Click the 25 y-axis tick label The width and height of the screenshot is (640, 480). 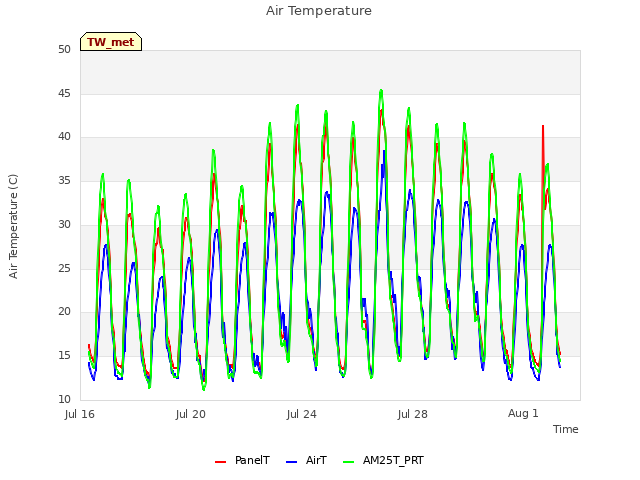[64, 268]
